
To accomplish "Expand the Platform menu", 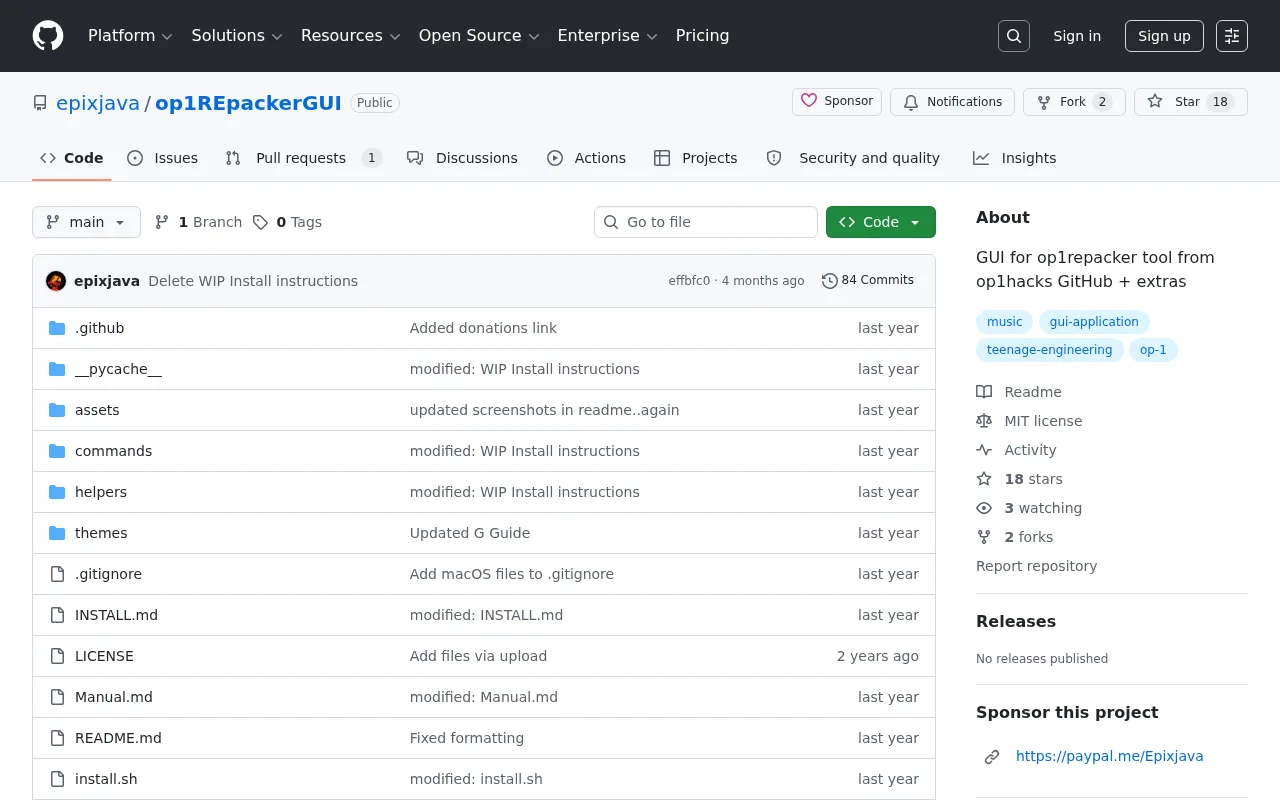I will click(x=130, y=36).
